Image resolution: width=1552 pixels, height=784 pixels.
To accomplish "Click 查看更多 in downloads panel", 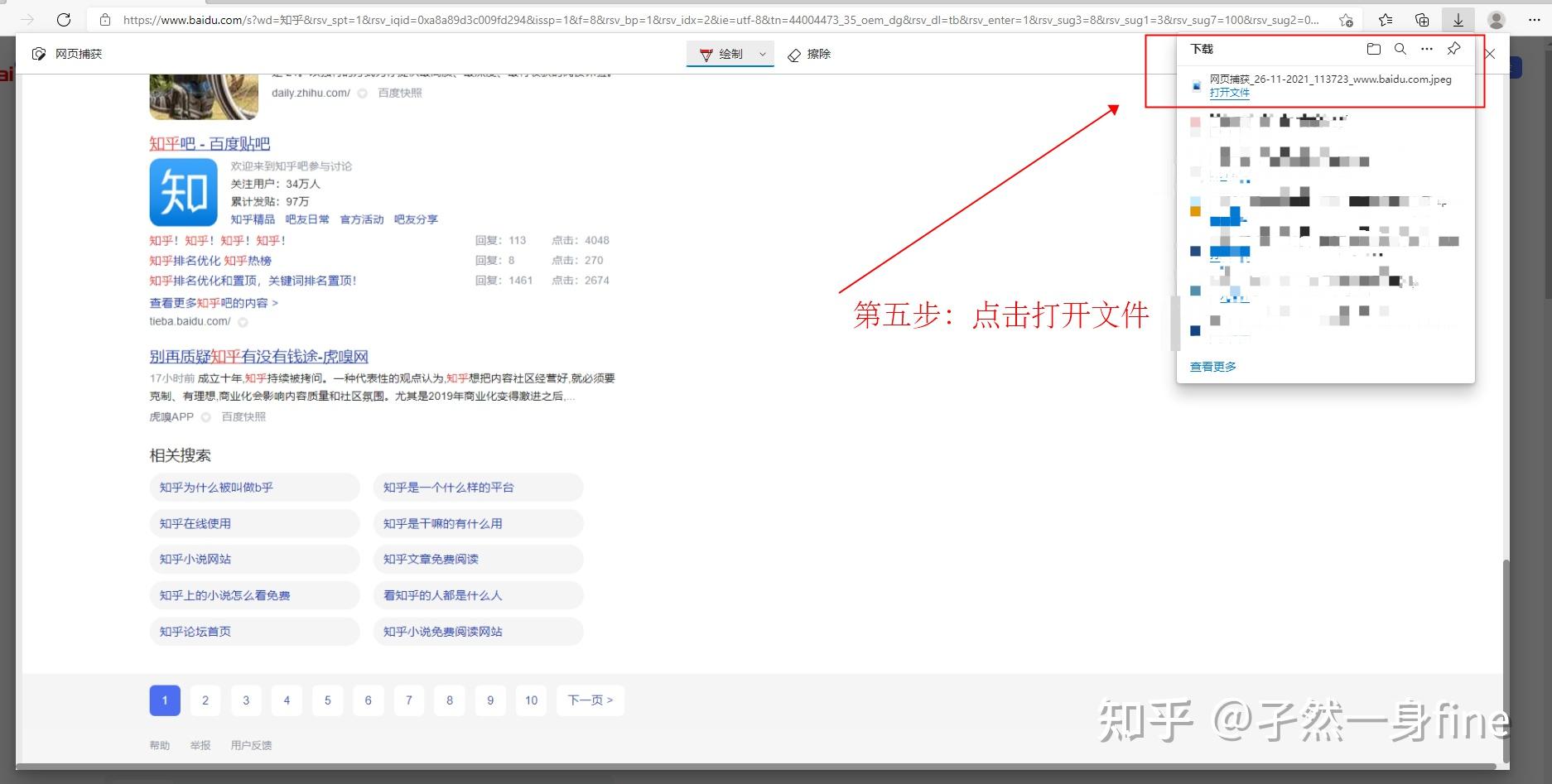I will 1212,367.
